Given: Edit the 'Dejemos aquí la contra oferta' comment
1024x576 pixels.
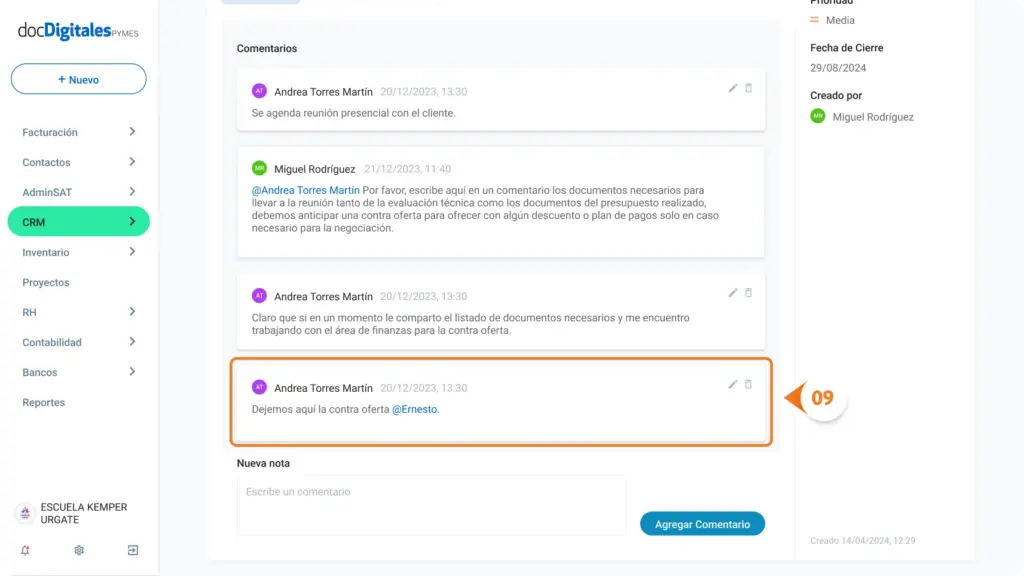Looking at the screenshot, I should pos(733,385).
